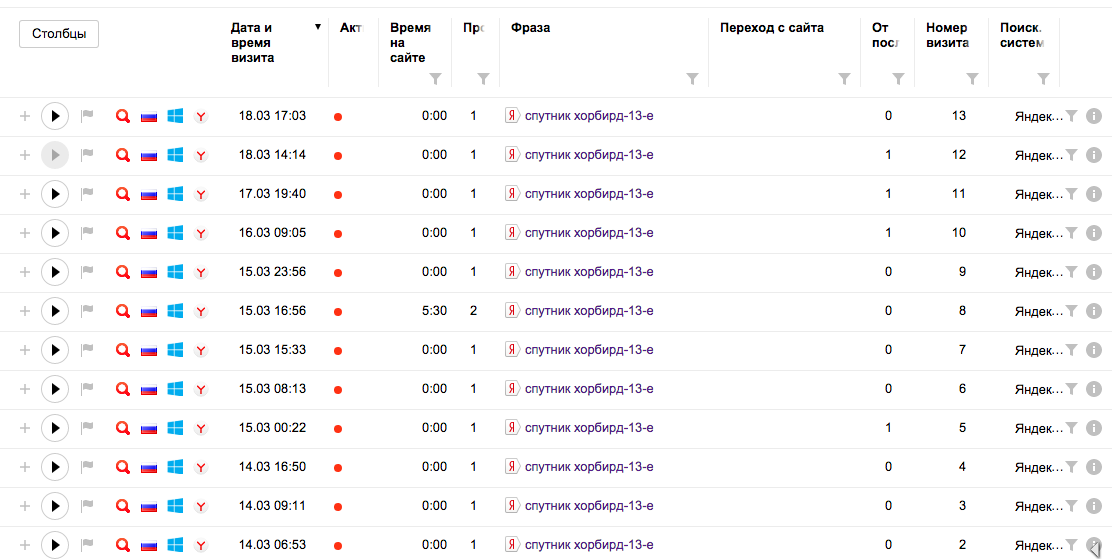Click the magnifier icon in 15.03 08:13 row
The height and width of the screenshot is (559, 1112).
[x=123, y=389]
